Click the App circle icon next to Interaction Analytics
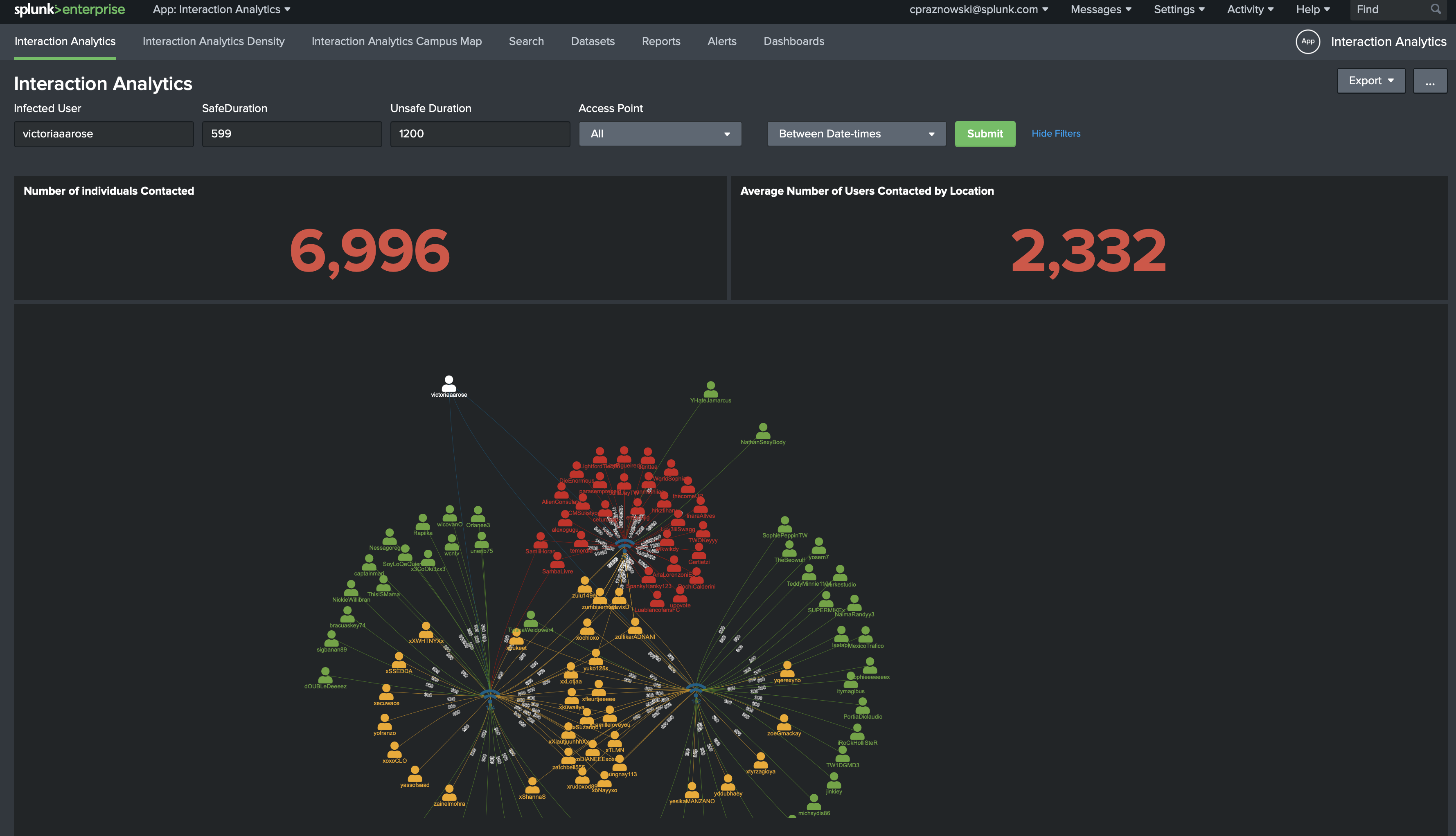 pyautogui.click(x=1308, y=41)
